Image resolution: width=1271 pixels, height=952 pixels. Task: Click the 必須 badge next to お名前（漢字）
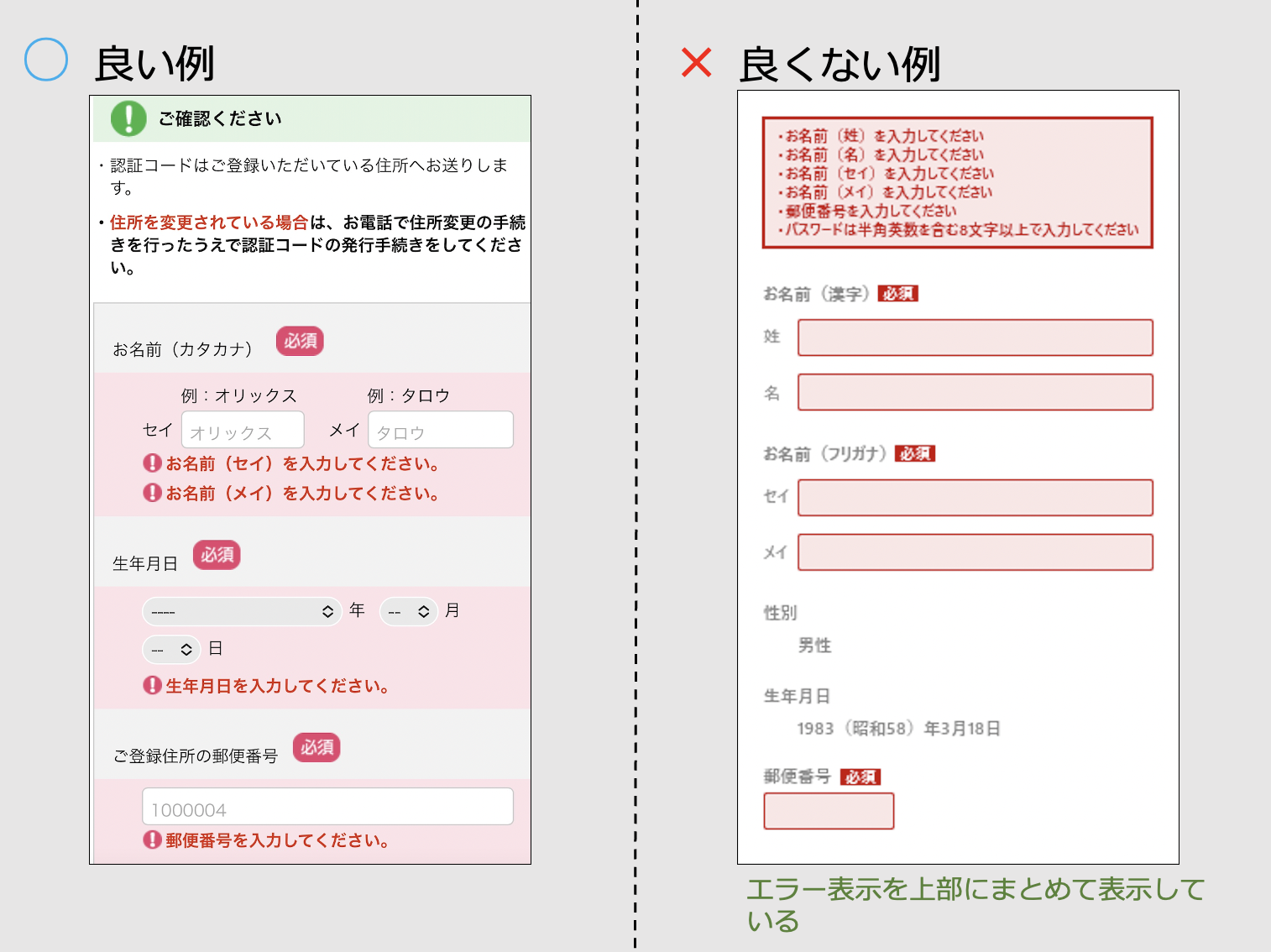pos(897,293)
